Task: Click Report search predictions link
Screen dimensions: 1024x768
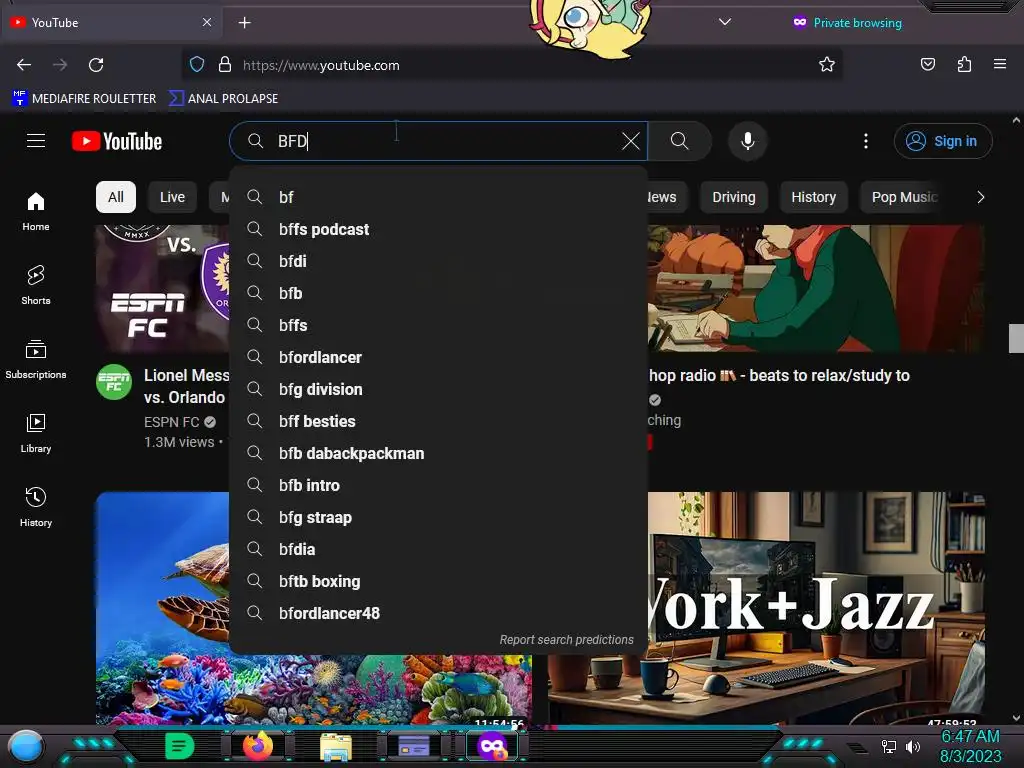Action: [566, 640]
